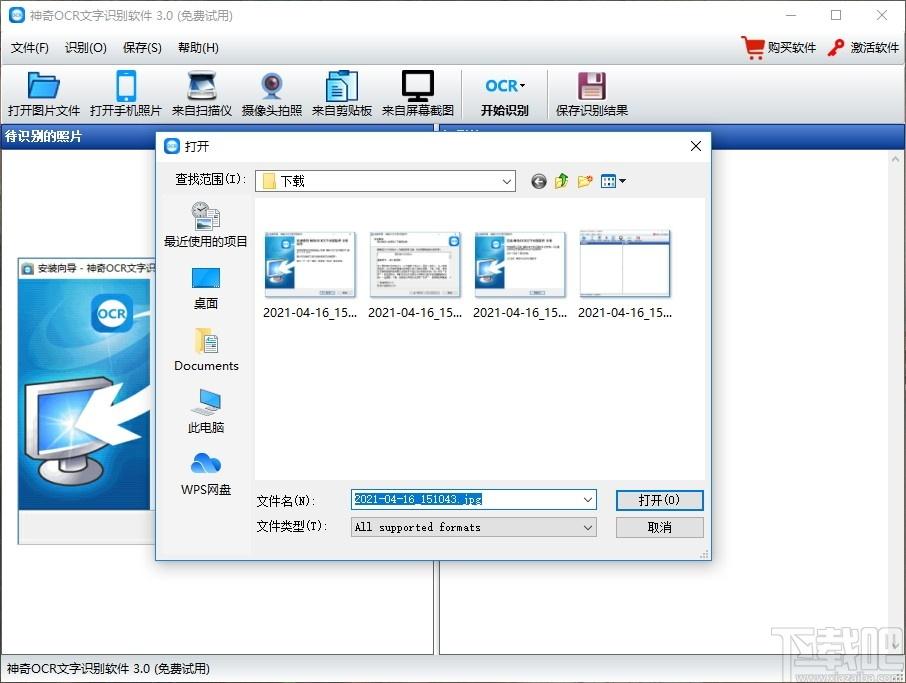Start a screen capture from toolbar
The image size is (906, 683).
point(417,94)
